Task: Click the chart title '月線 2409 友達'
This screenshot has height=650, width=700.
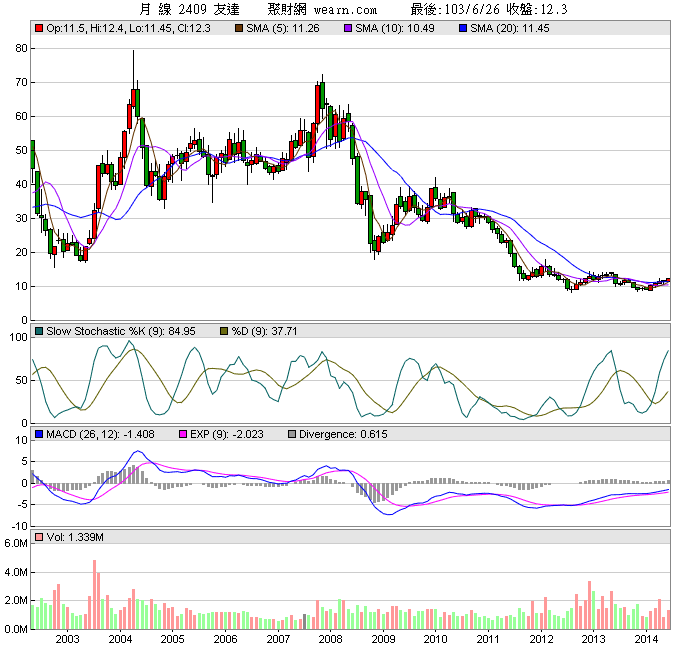Action: click(x=189, y=9)
